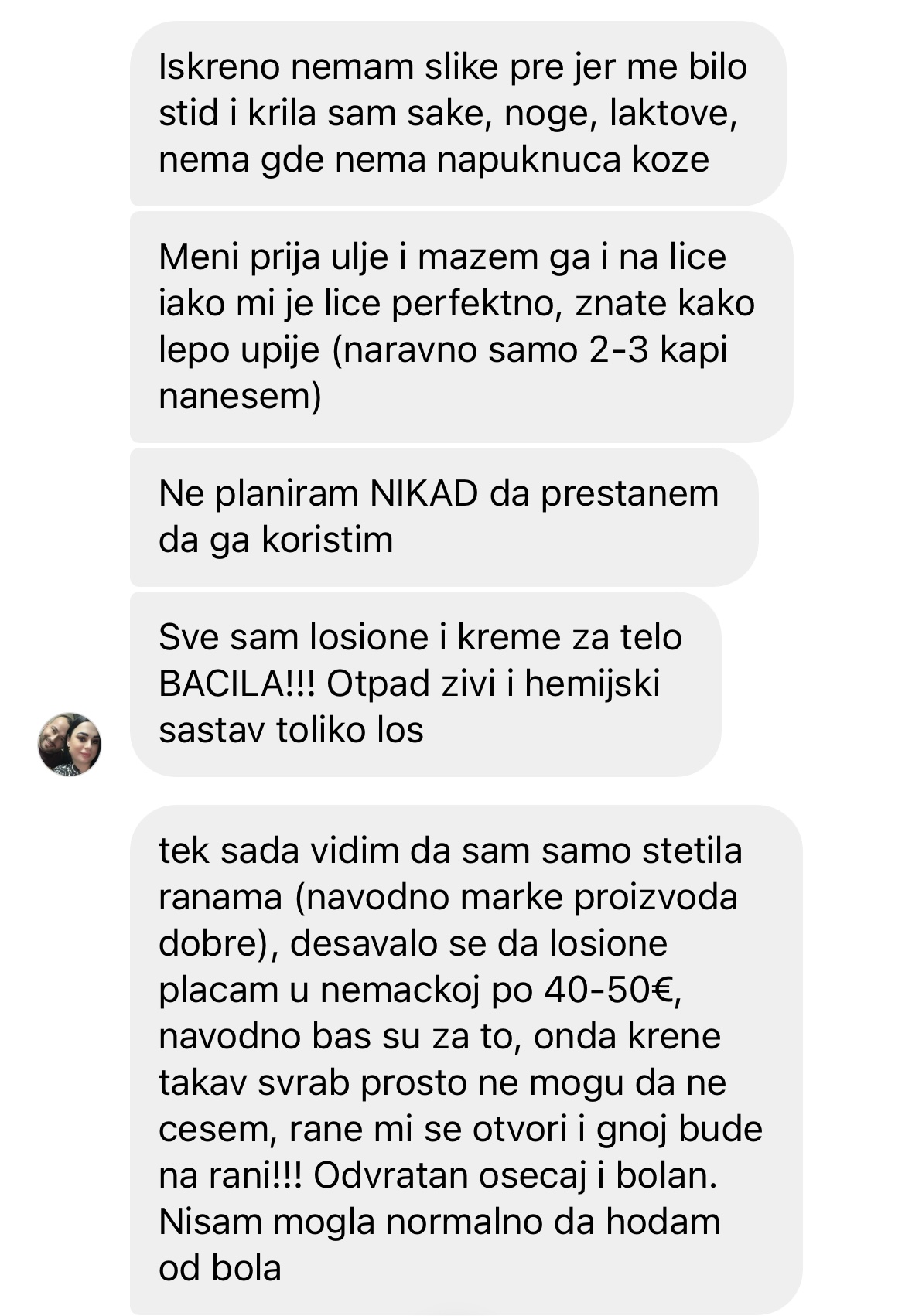912x1316 pixels.
Task: Open the sender's profile picture avatar
Action: click(70, 744)
